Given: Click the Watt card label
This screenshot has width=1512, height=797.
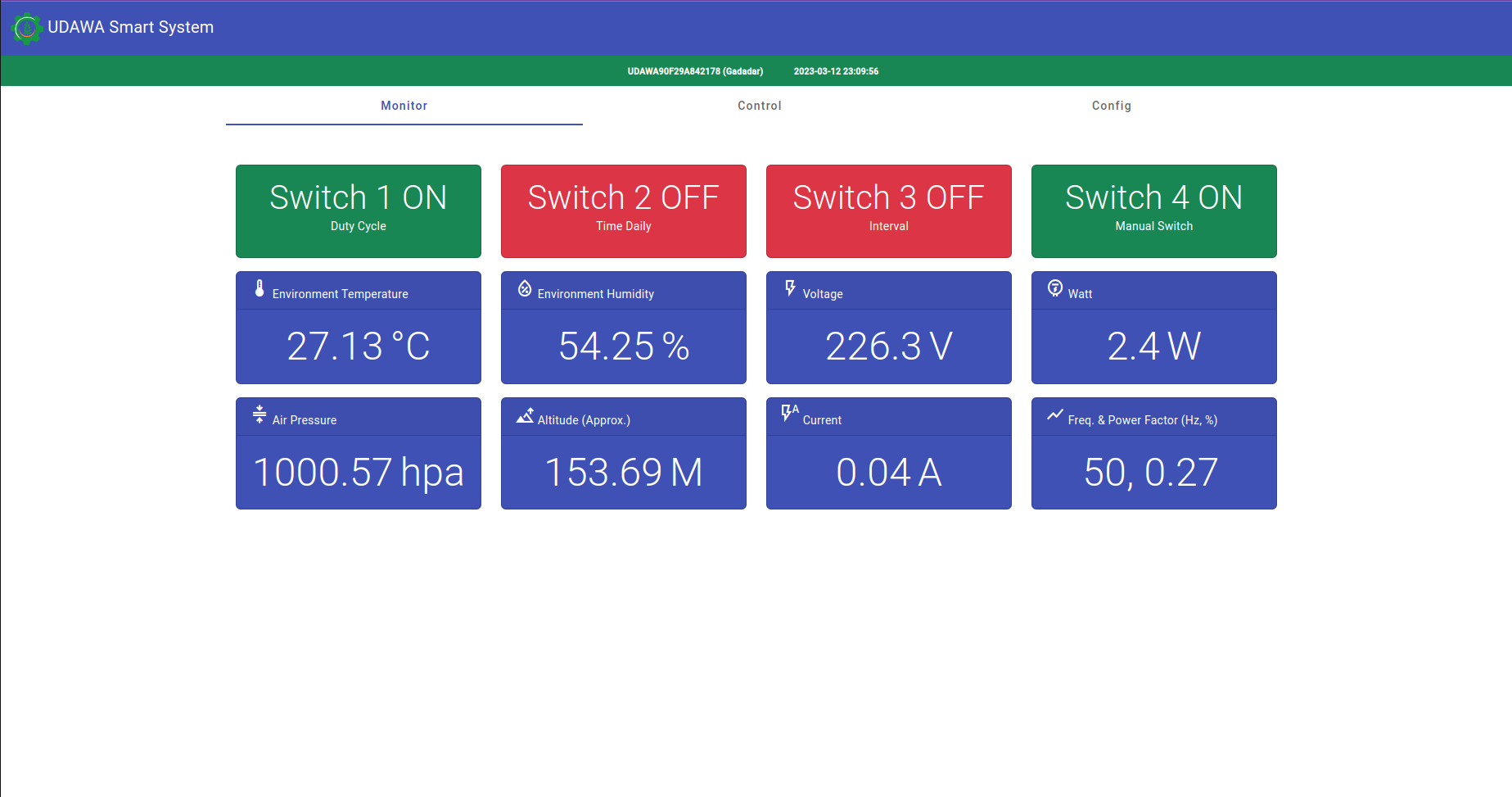Looking at the screenshot, I should 1080,294.
